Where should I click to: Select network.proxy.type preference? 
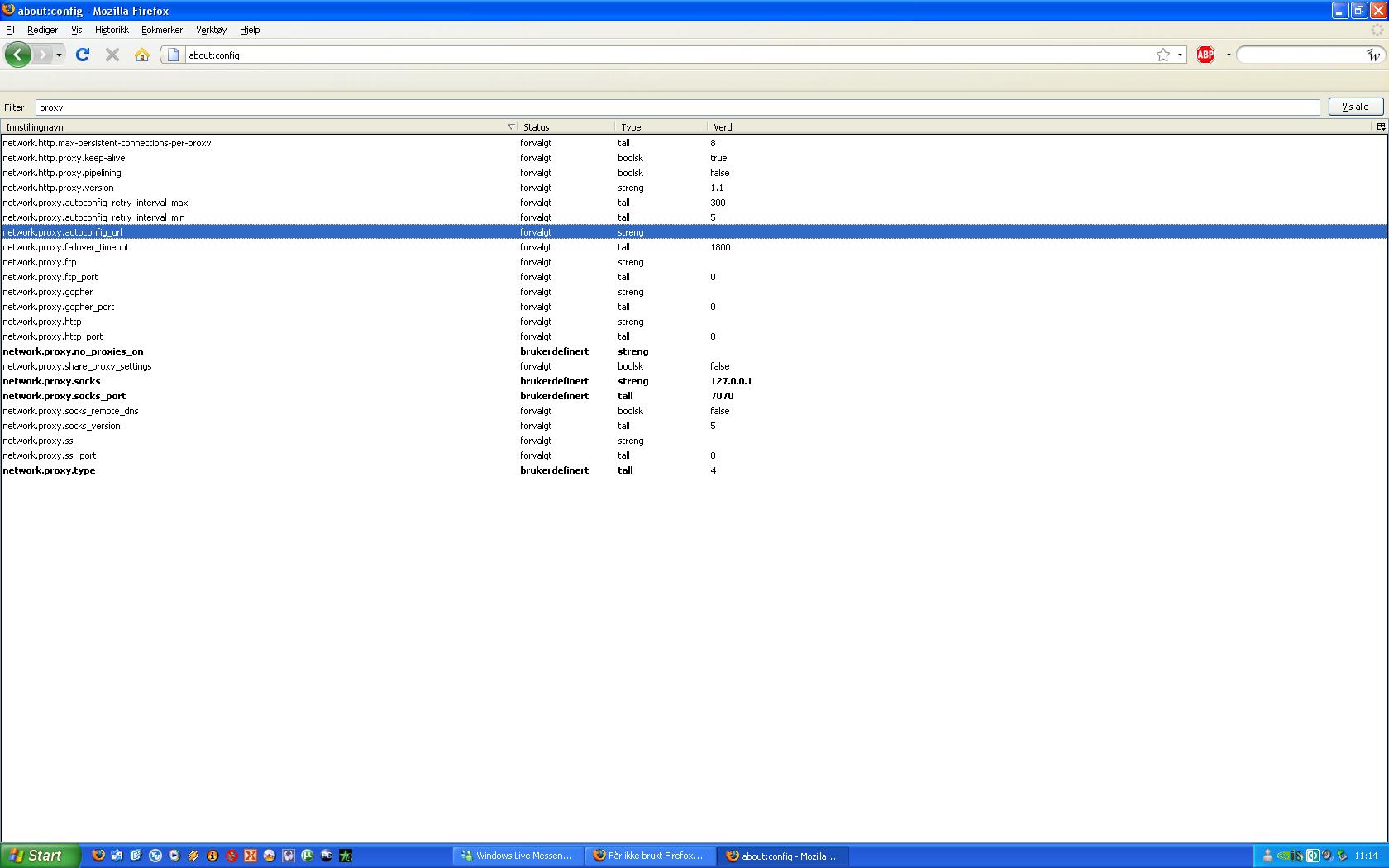click(694, 470)
